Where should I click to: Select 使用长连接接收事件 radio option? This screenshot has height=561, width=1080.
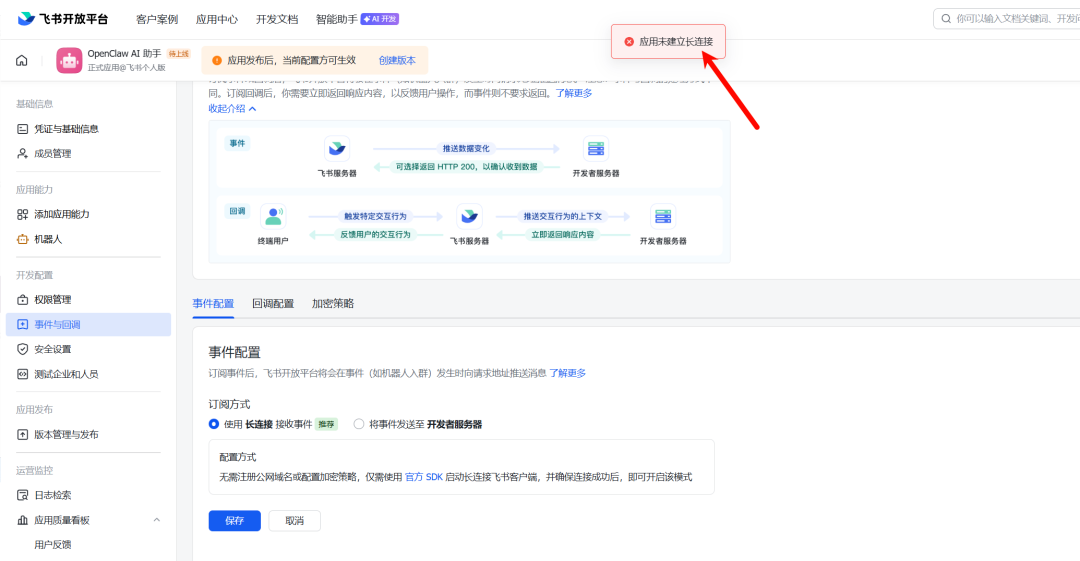(214, 424)
